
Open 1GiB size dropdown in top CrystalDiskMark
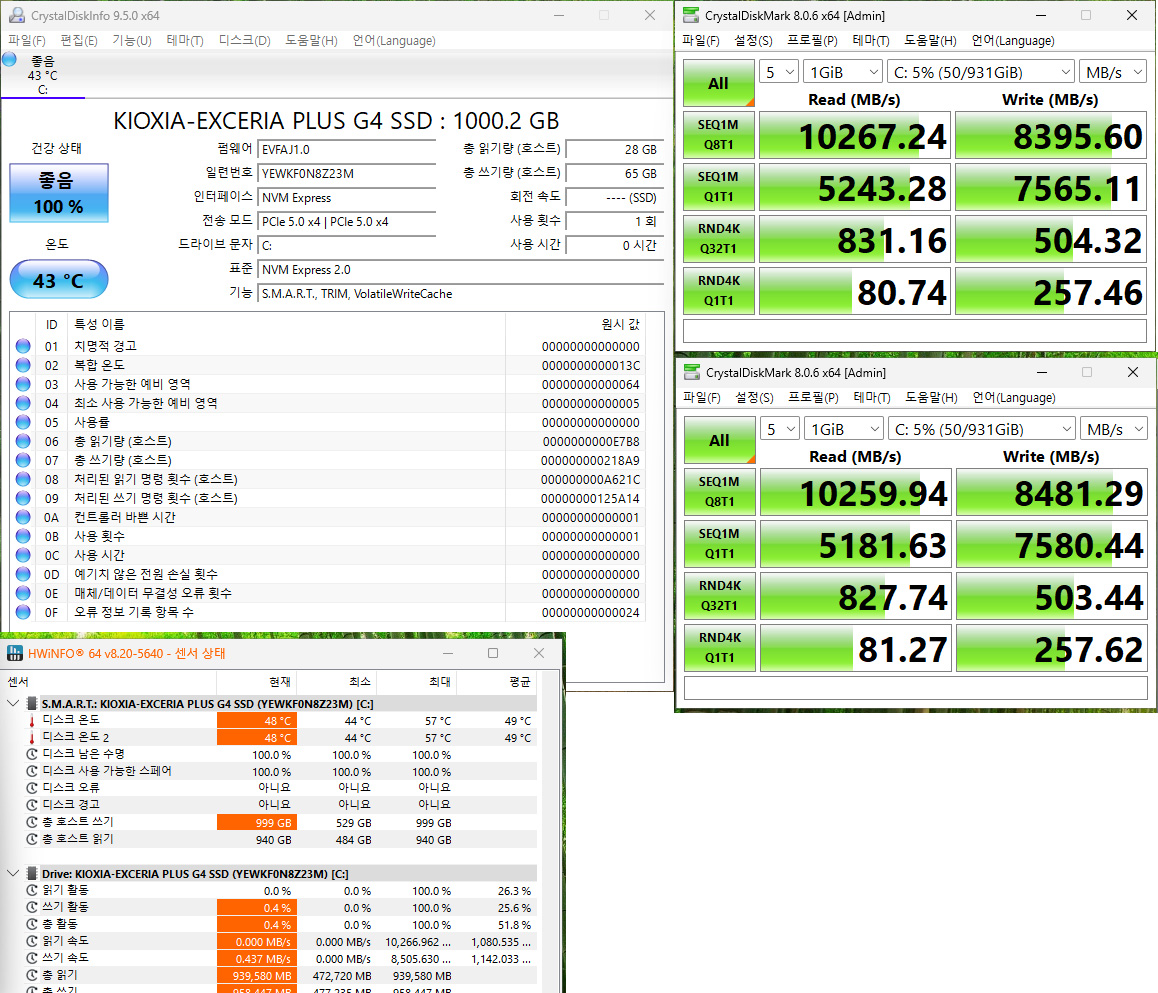tap(843, 72)
